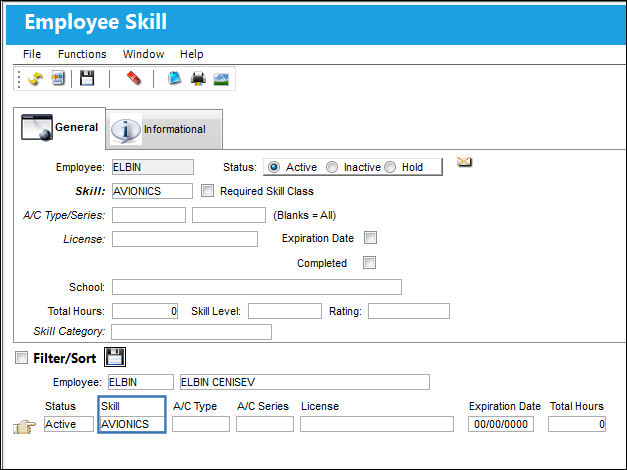Click the Skill Level field
This screenshot has width=627, height=470.
tap(285, 311)
